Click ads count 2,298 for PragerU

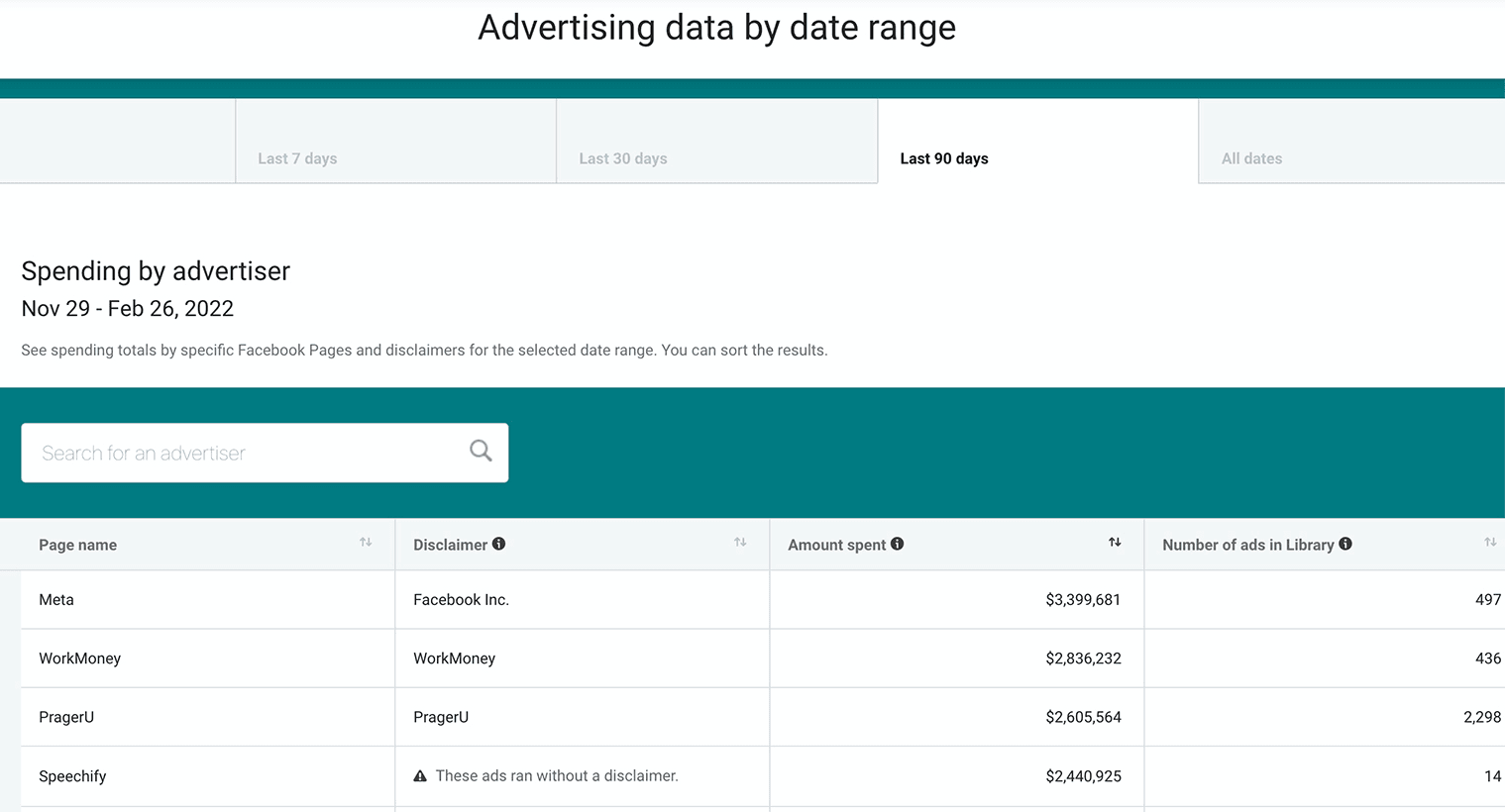click(x=1482, y=717)
